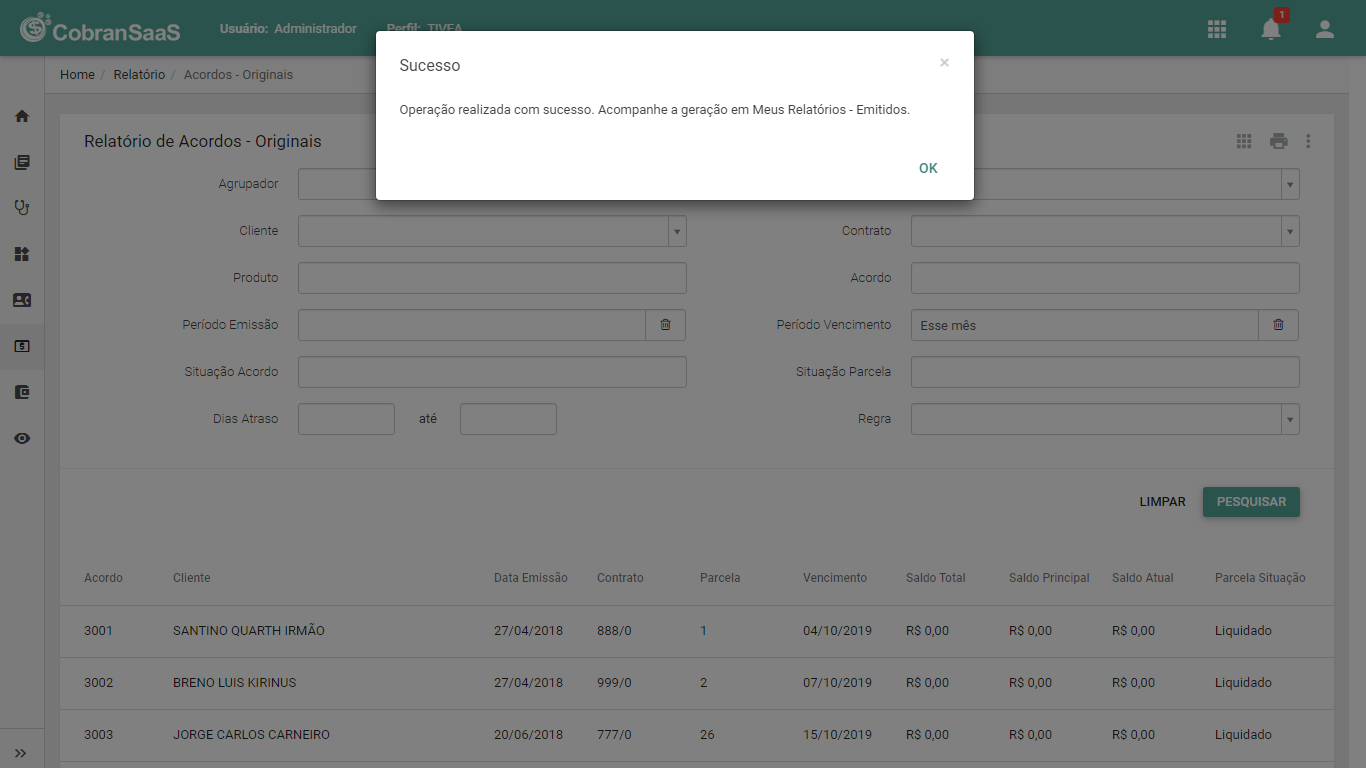Click the CobranSaaS logo
Viewport: 1366px width, 768px height.
point(100,29)
